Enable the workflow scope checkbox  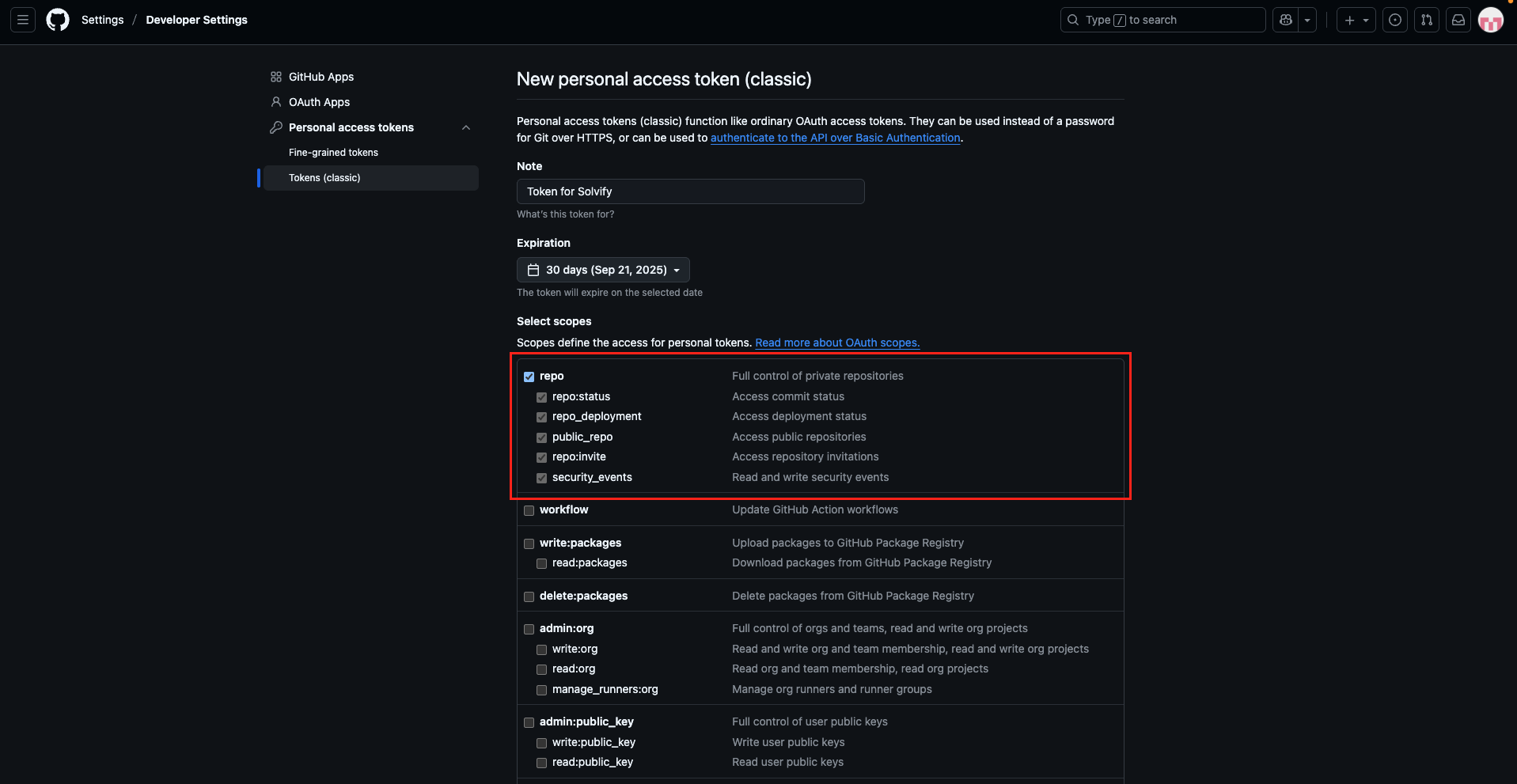pos(529,510)
